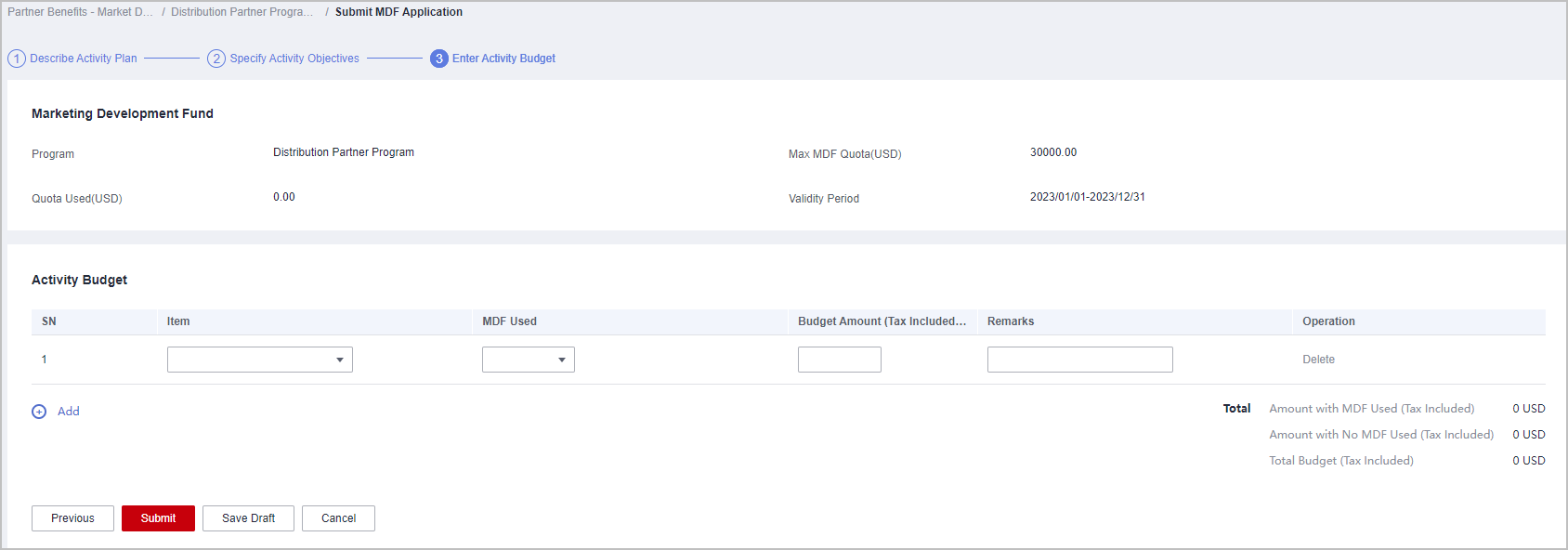Click into the Remarks text field

pyautogui.click(x=1079, y=360)
